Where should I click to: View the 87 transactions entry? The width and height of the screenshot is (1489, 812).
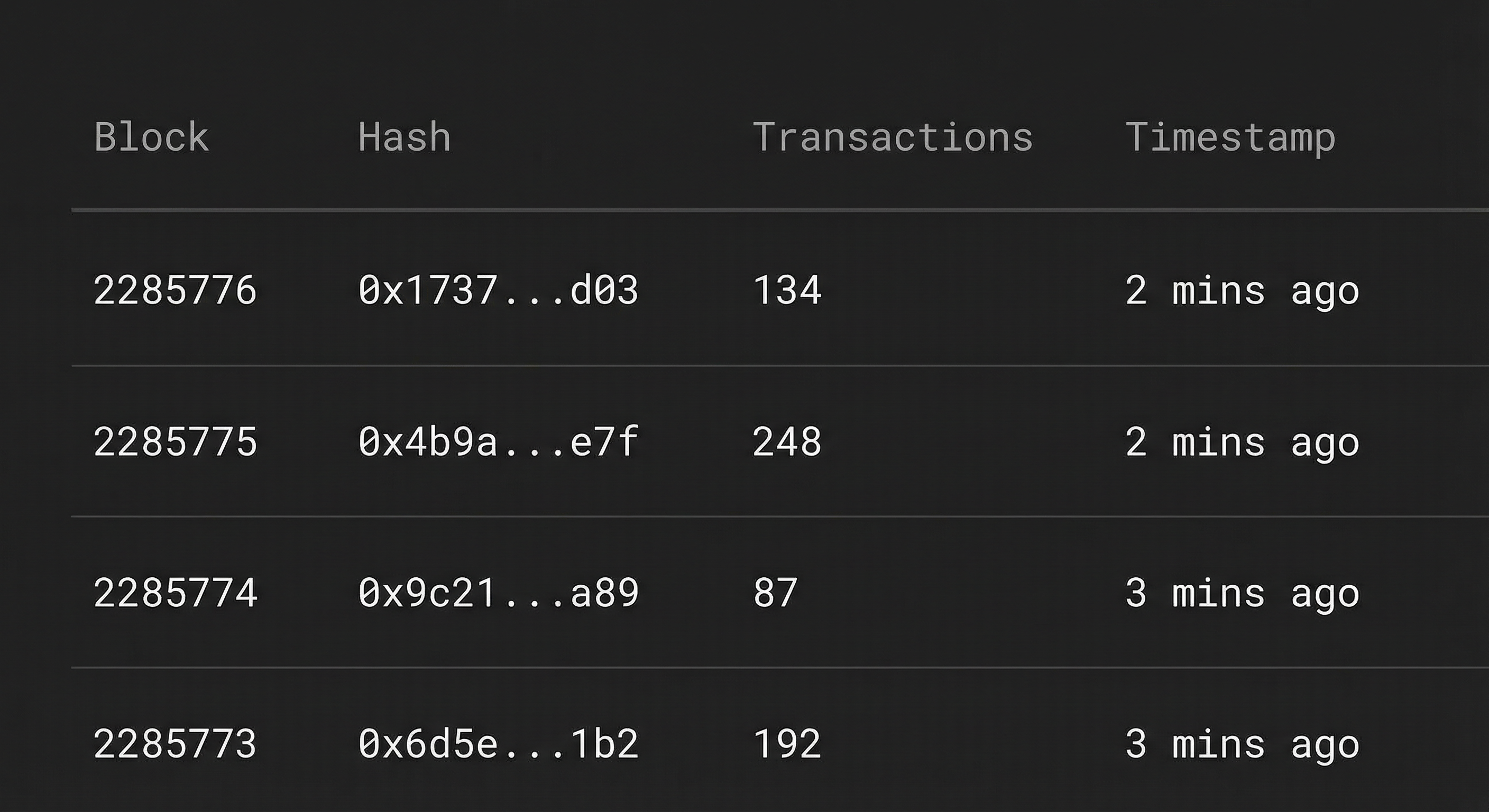pyautogui.click(x=775, y=594)
